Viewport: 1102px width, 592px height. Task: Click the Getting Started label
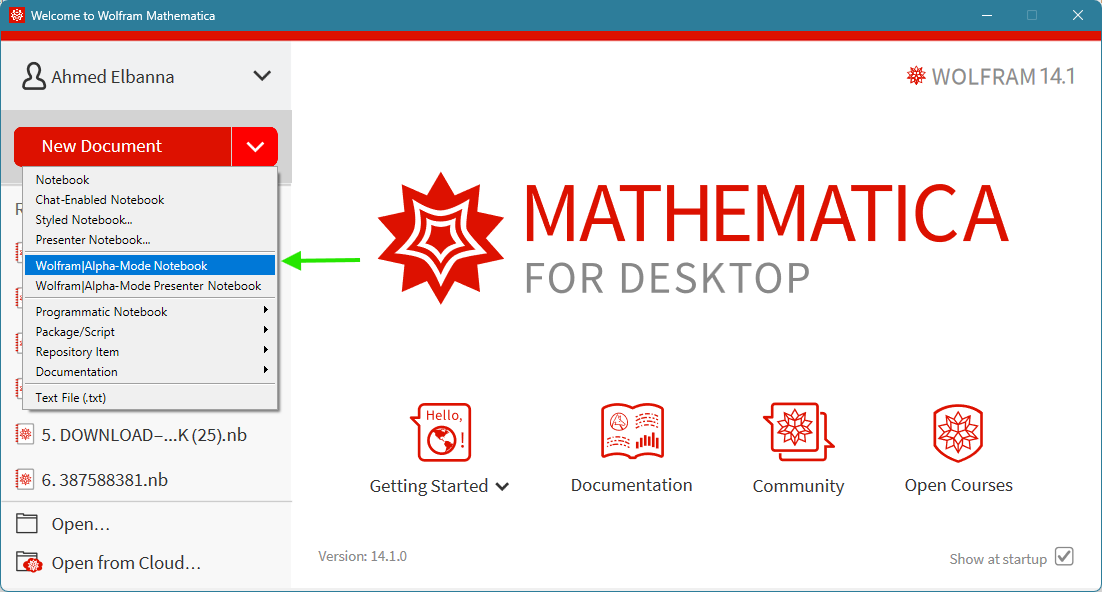point(429,486)
